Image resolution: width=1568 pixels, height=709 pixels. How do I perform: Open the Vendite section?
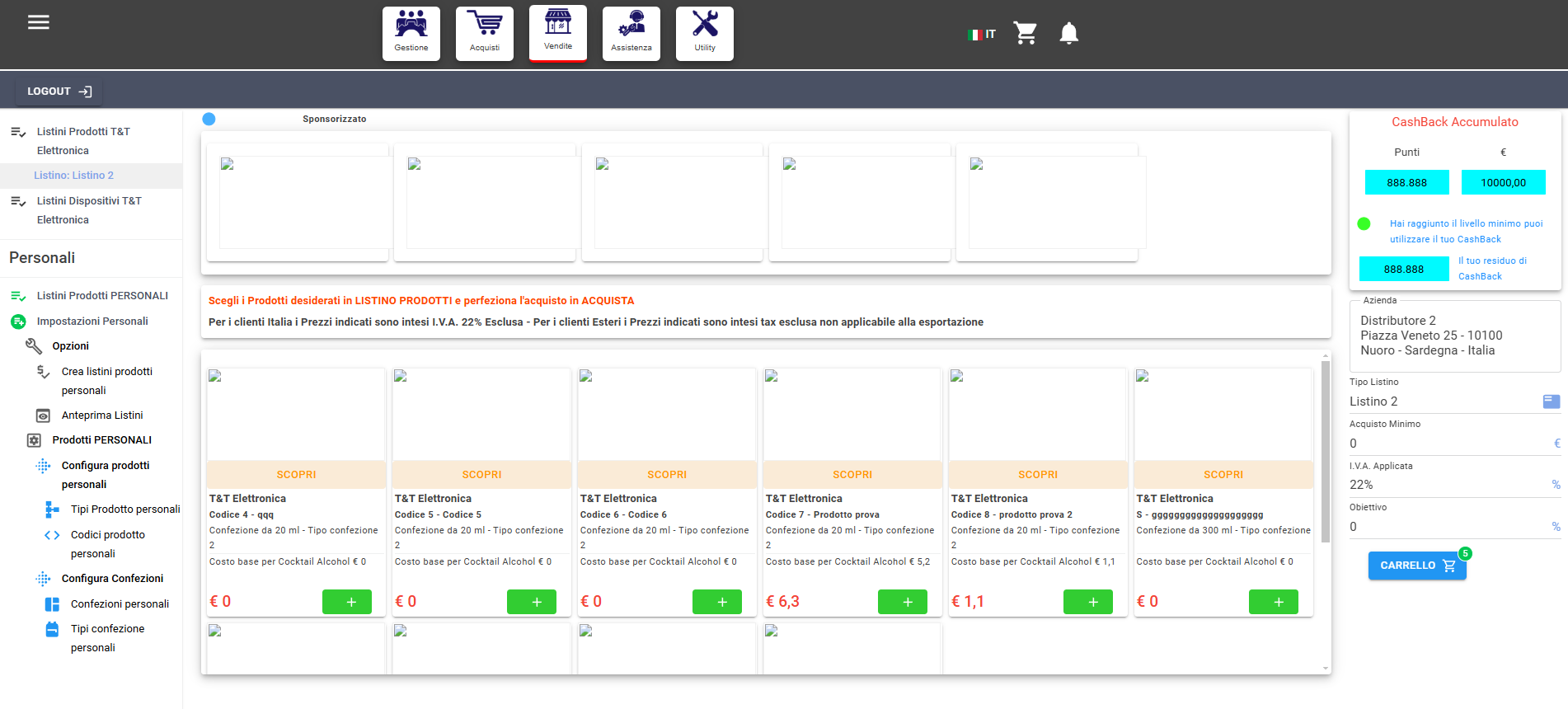558,33
